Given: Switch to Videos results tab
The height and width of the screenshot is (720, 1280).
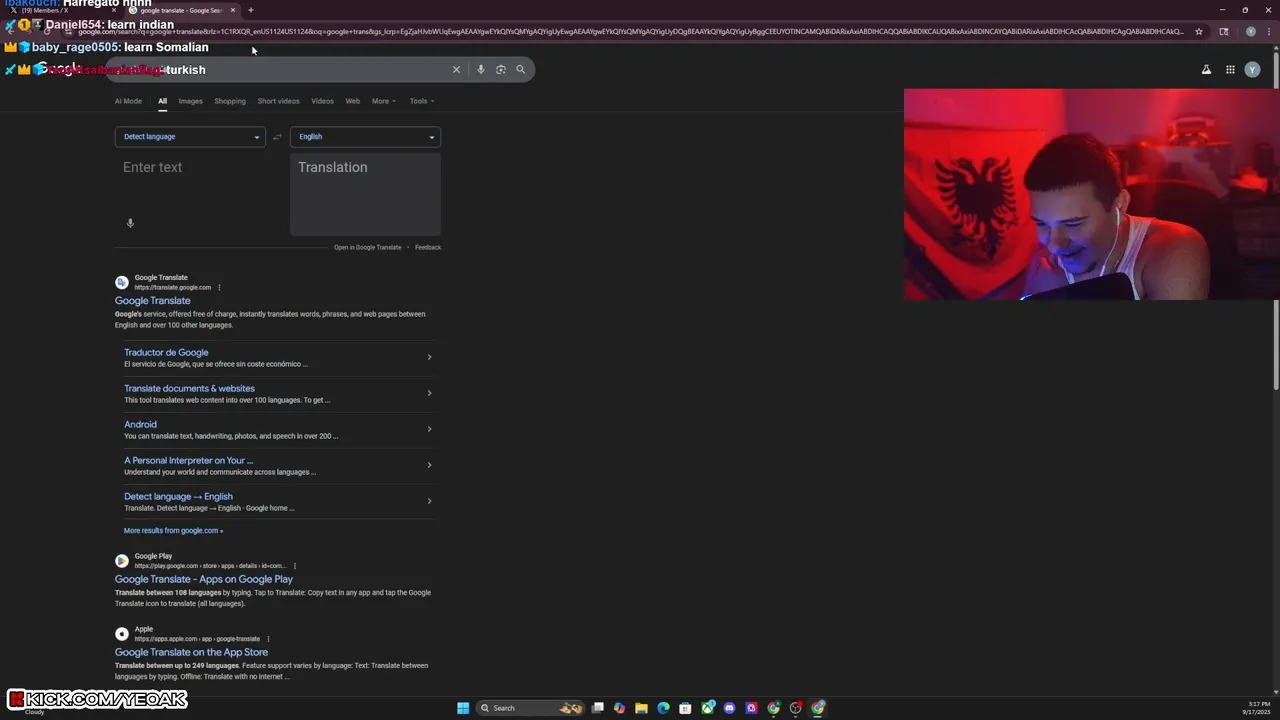Looking at the screenshot, I should point(322,101).
